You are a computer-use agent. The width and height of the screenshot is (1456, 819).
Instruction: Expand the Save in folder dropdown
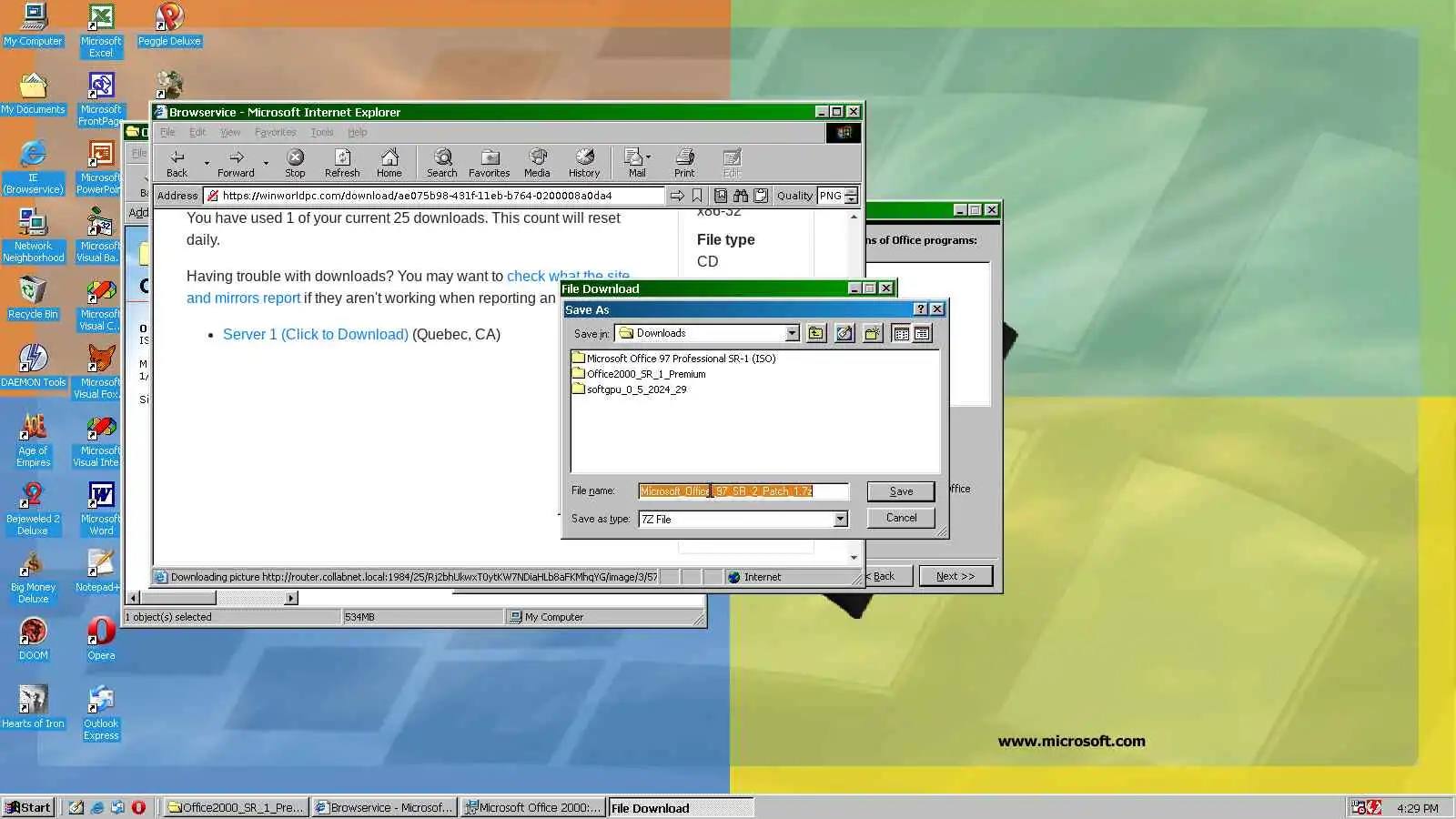coord(792,334)
